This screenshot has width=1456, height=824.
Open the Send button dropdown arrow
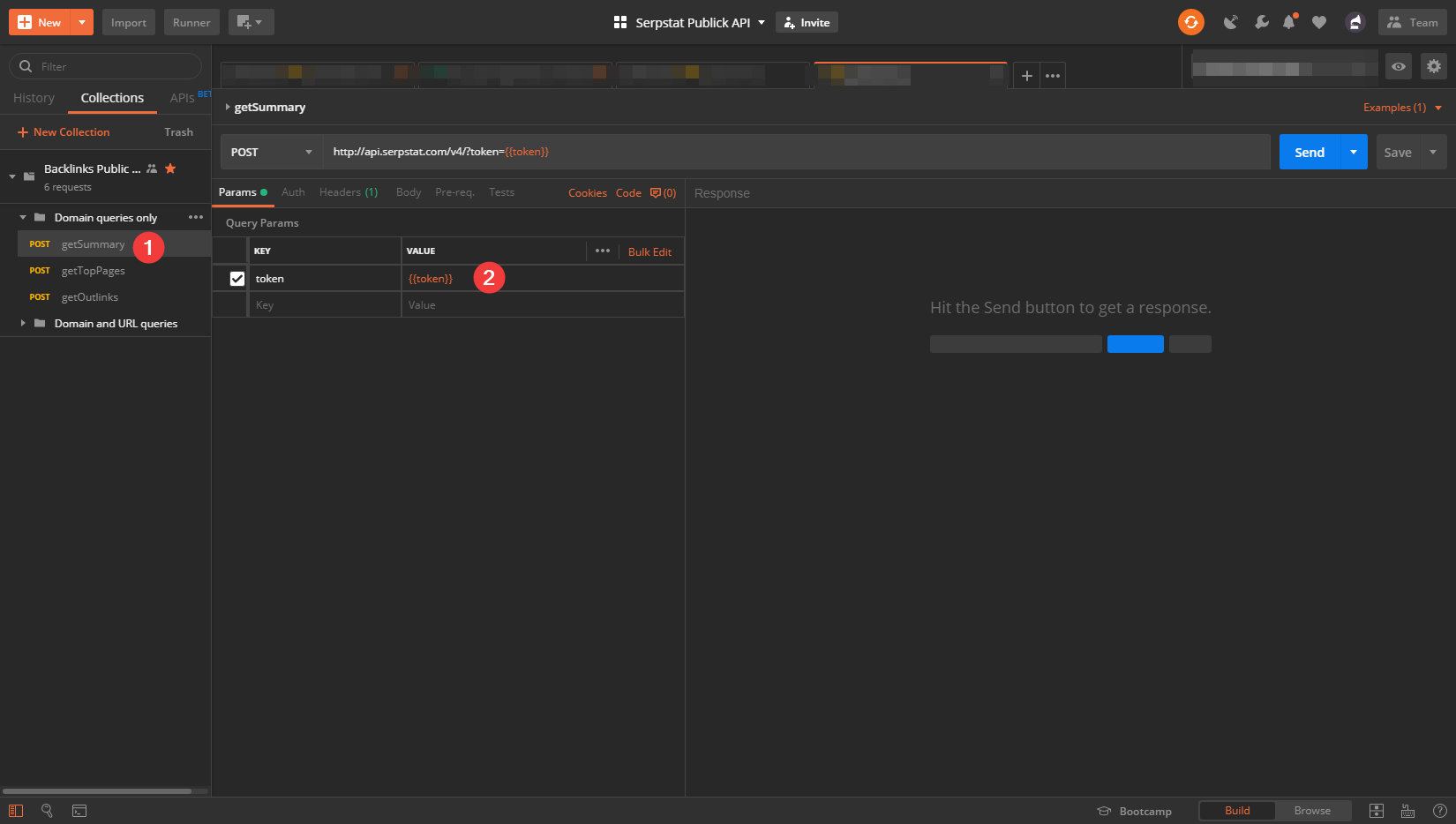[x=1354, y=152]
